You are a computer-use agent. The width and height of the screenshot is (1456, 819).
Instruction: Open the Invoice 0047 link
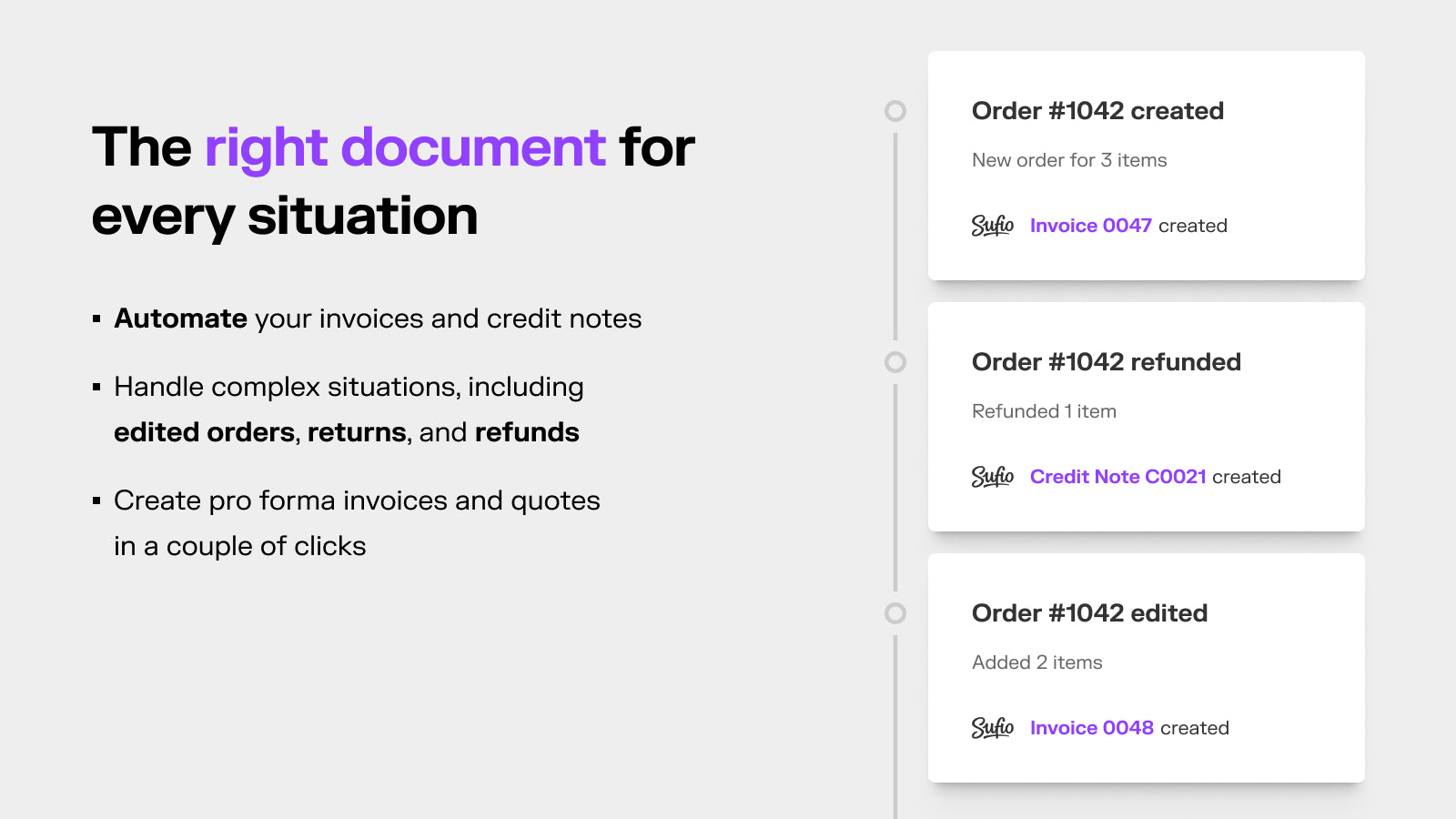click(1091, 226)
